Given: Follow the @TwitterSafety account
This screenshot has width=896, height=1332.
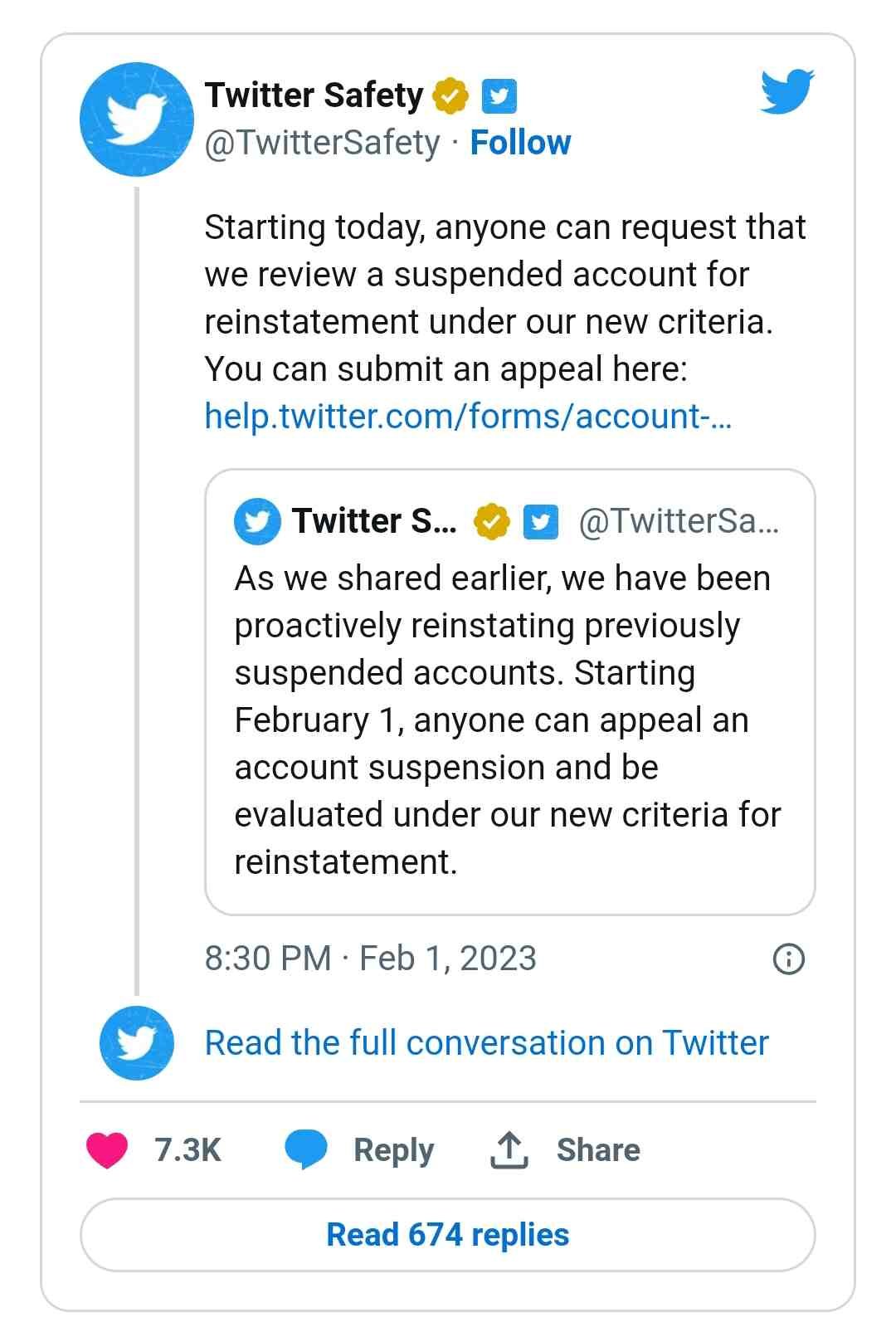Looking at the screenshot, I should 521,142.
